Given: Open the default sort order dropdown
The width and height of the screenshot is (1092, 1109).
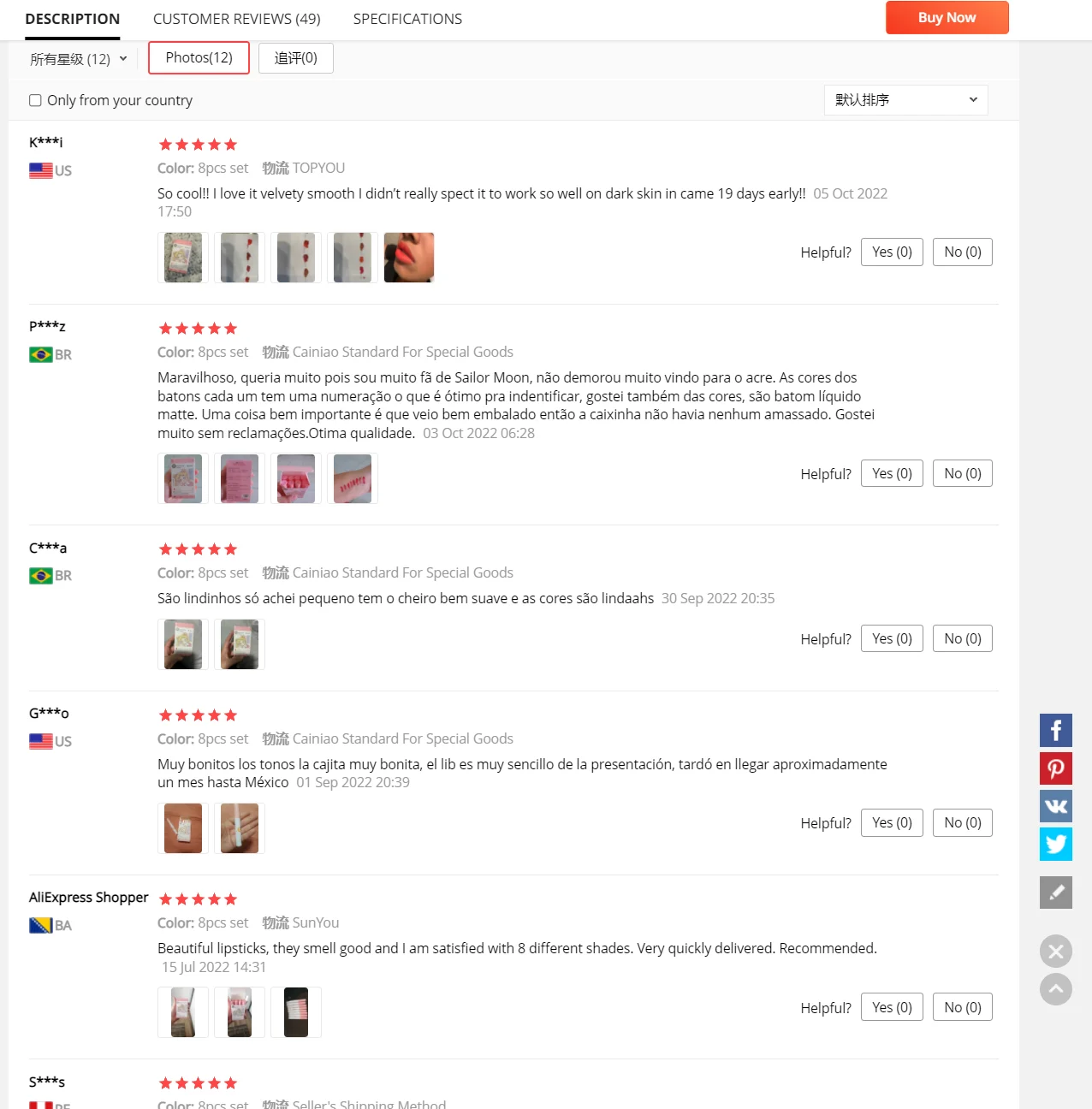Looking at the screenshot, I should (x=906, y=100).
